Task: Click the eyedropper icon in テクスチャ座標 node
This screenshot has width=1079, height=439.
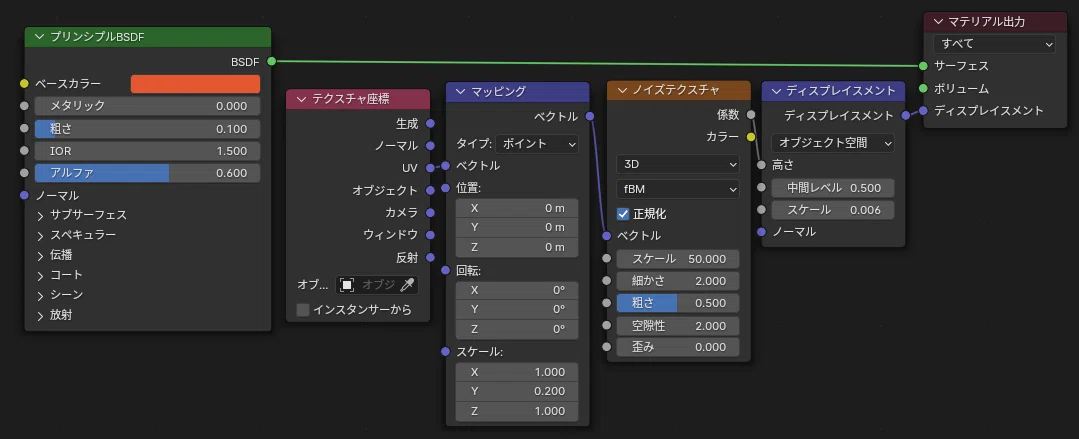Action: [407, 285]
